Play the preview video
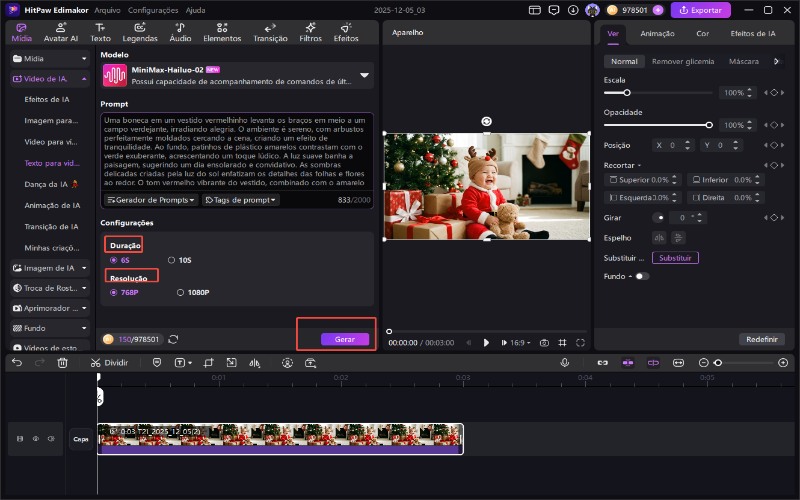Viewport: 800px width, 500px height. pyautogui.click(x=486, y=343)
